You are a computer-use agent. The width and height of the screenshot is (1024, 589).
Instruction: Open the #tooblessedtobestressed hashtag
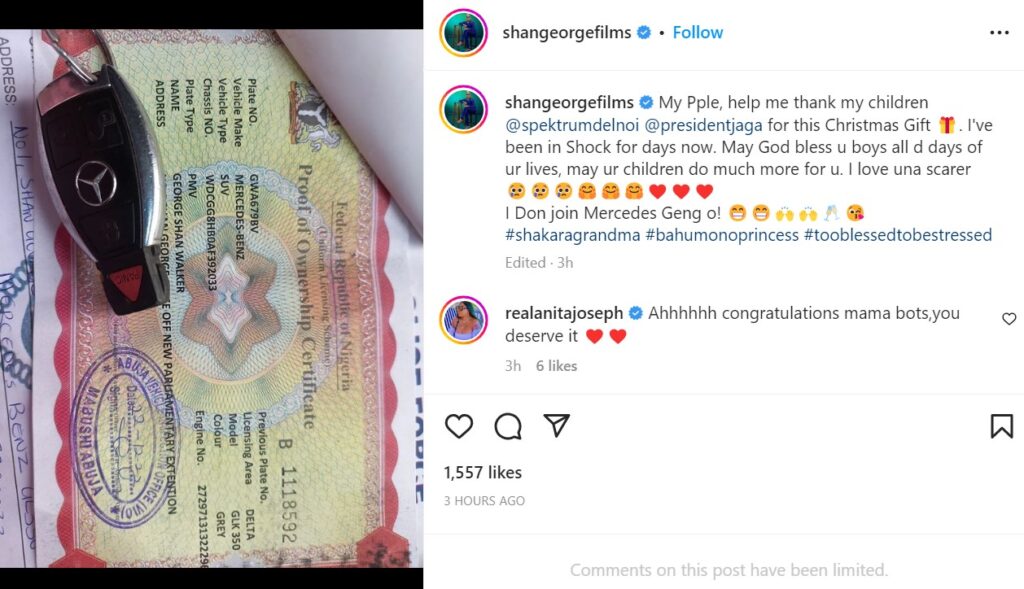pyautogui.click(x=898, y=235)
